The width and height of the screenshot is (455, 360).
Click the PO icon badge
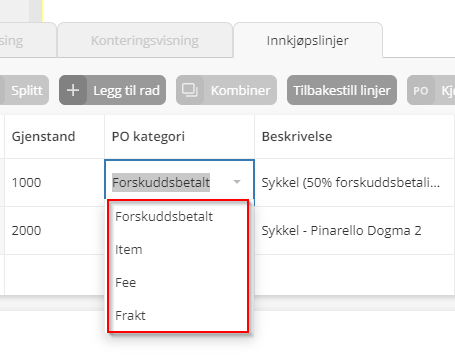tap(421, 91)
